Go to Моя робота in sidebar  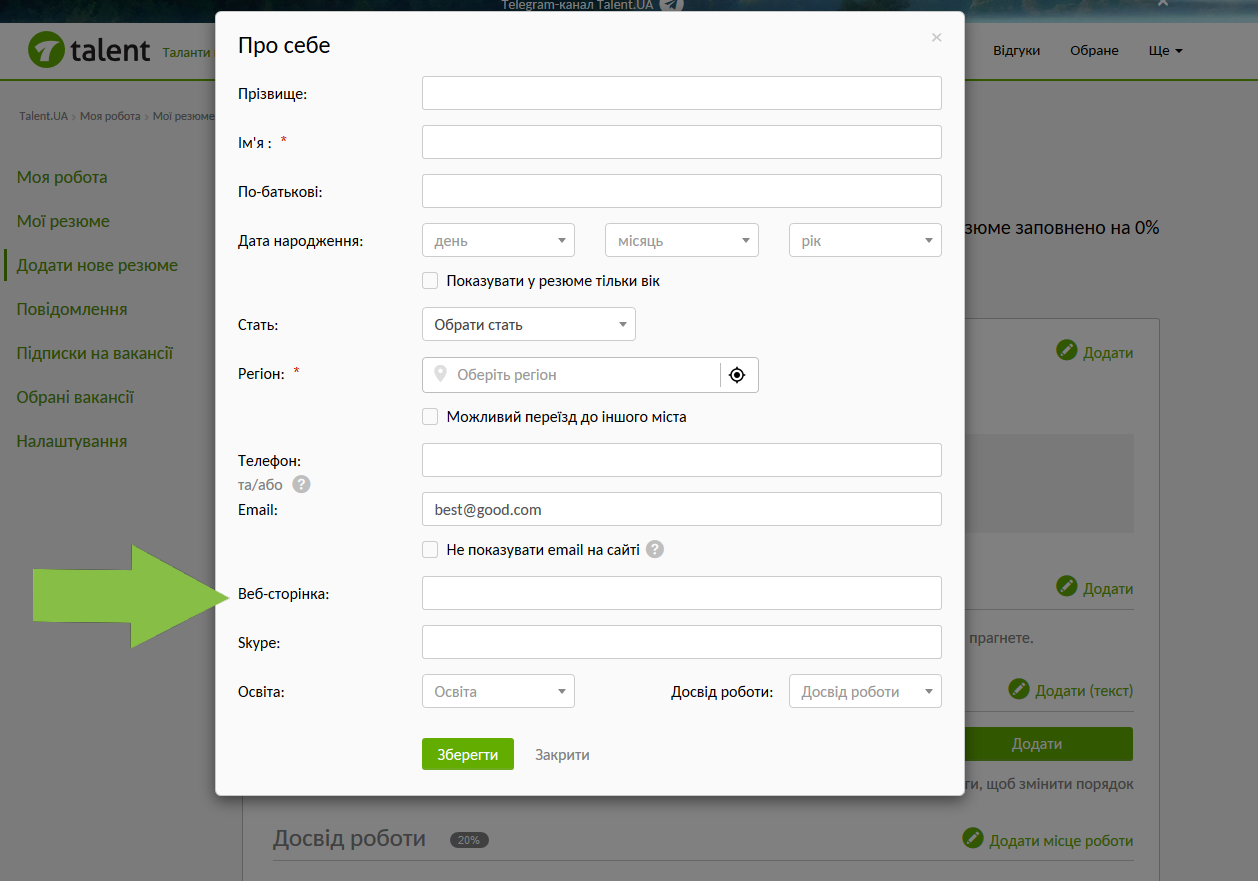62,177
